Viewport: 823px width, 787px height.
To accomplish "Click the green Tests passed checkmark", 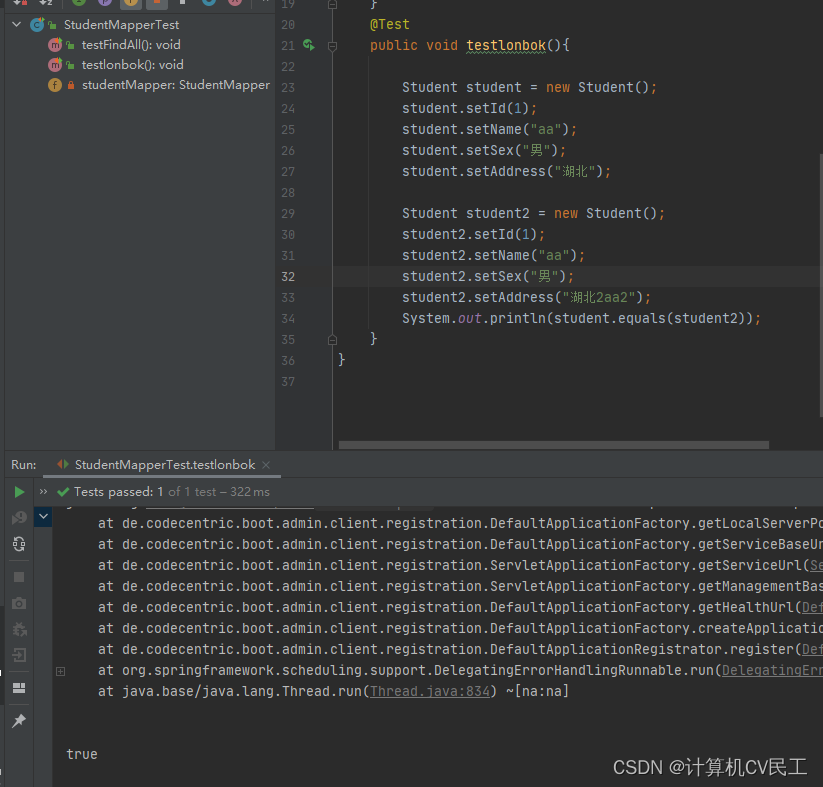I will coord(63,492).
